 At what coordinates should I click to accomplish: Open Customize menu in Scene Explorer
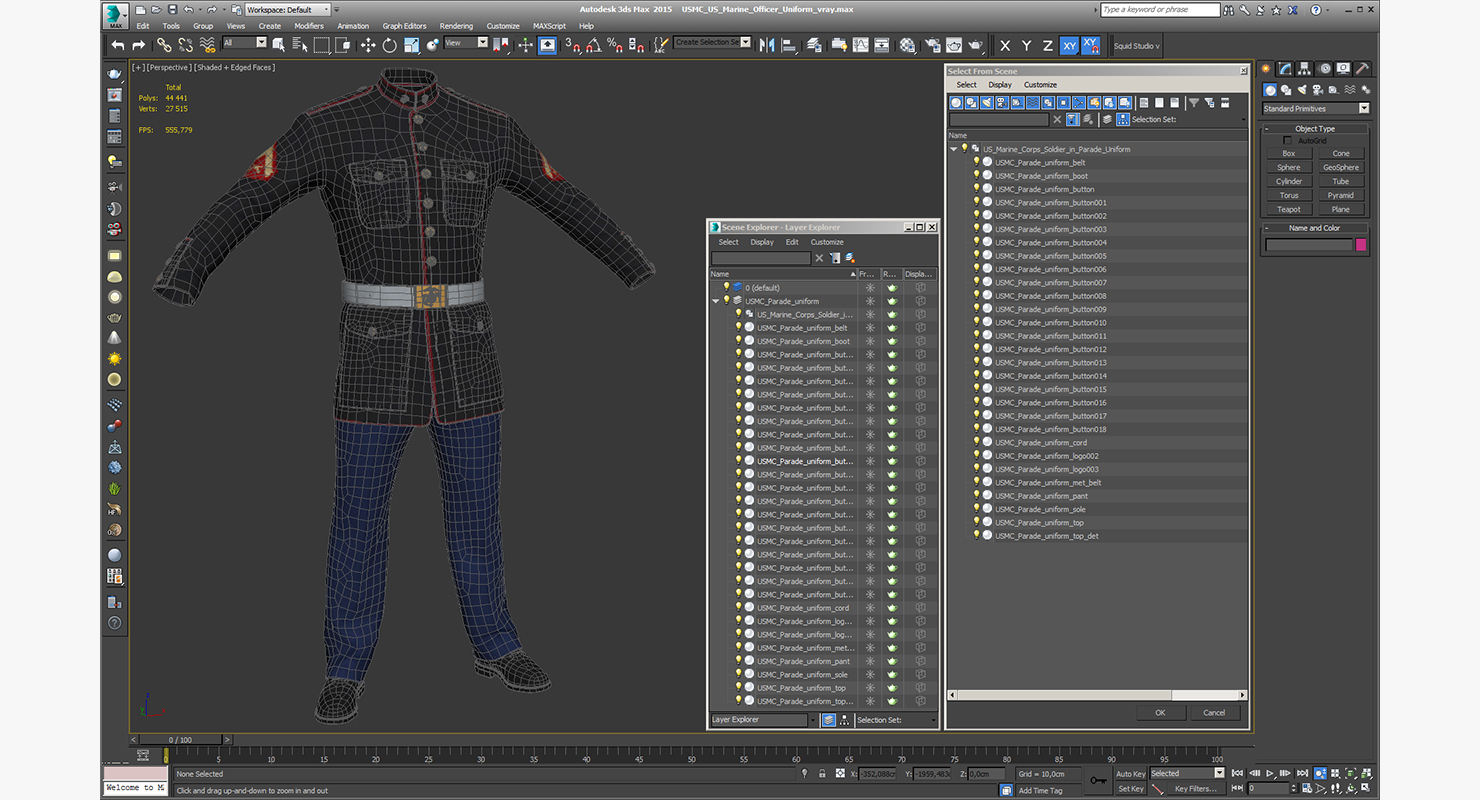click(827, 242)
